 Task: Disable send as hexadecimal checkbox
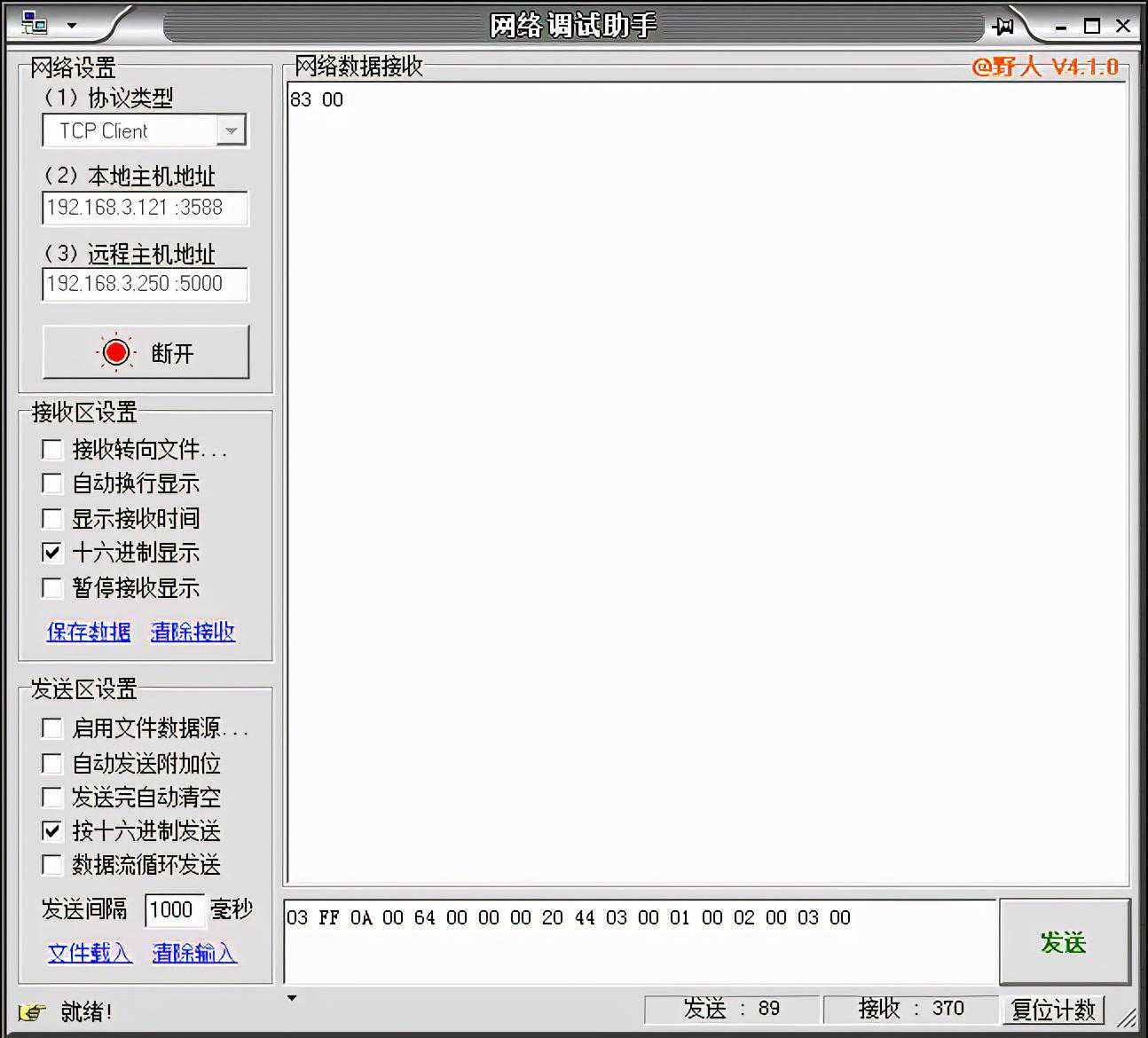pyautogui.click(x=52, y=831)
